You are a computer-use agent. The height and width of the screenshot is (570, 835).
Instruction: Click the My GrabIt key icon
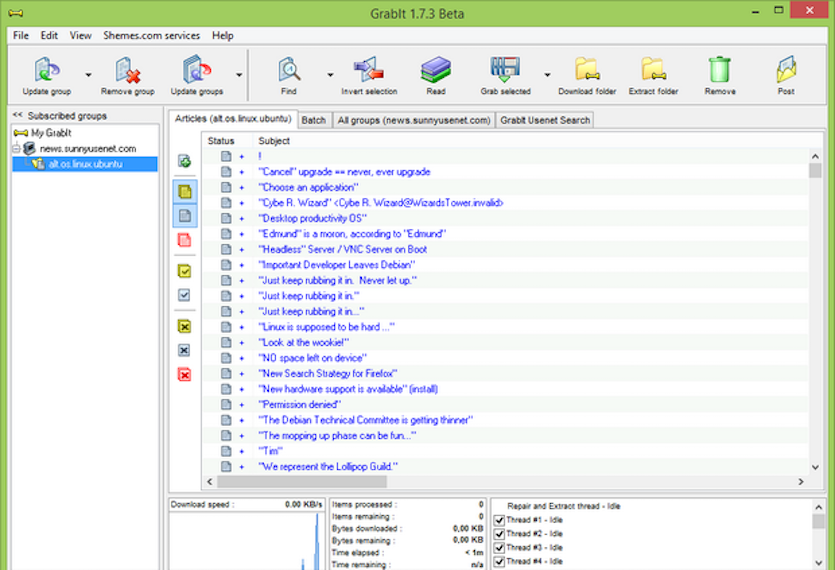21,133
